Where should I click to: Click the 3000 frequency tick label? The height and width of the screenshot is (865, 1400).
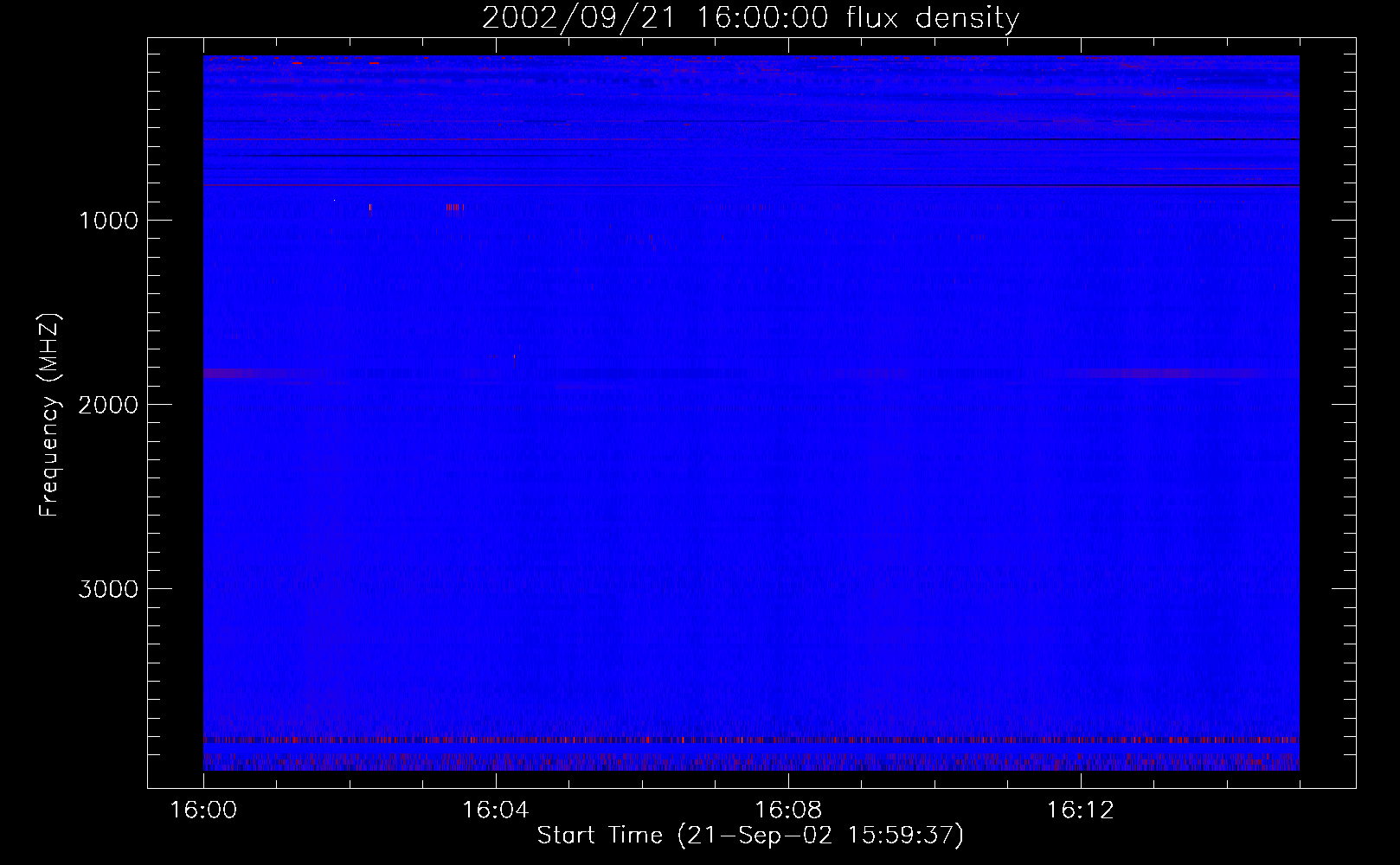108,589
